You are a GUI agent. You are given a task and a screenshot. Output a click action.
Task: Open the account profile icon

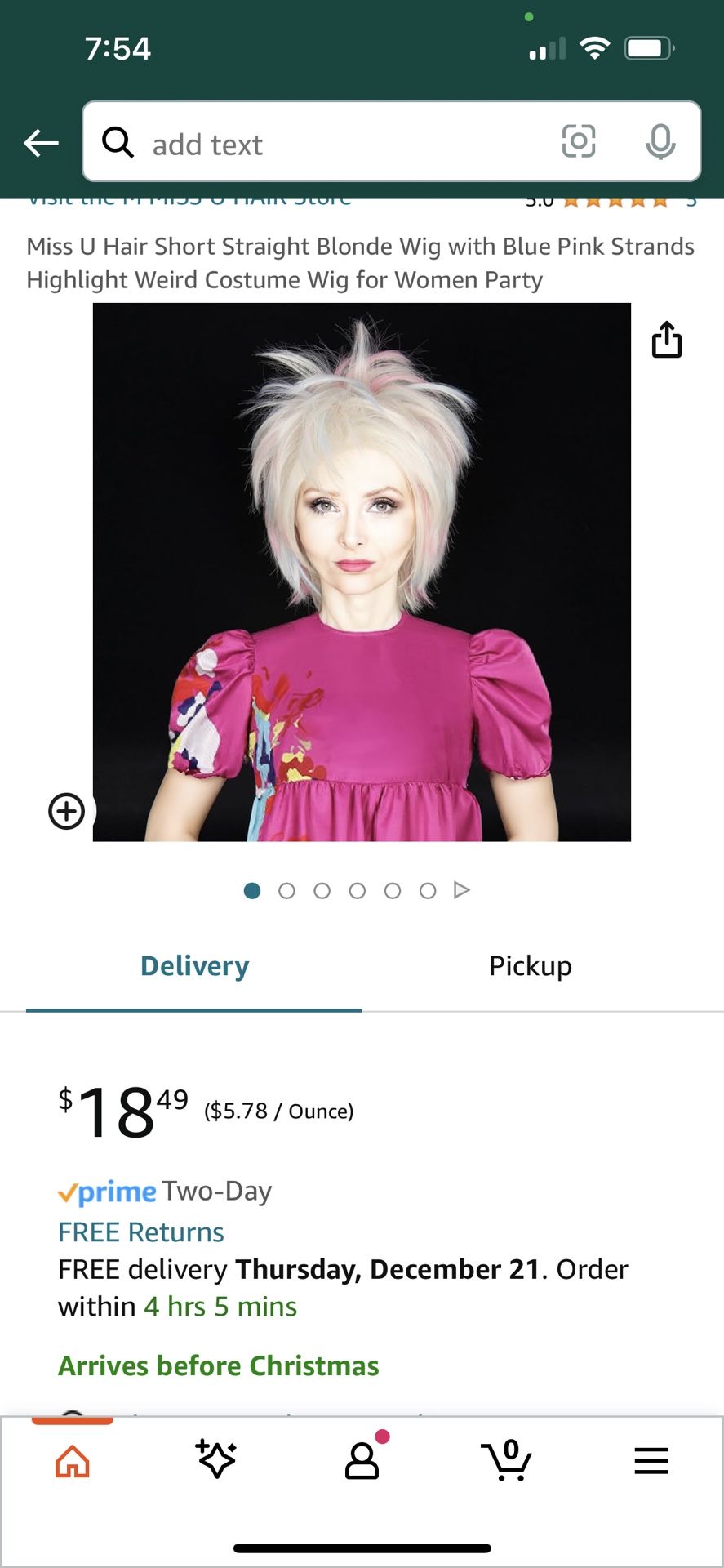pyautogui.click(x=362, y=1461)
